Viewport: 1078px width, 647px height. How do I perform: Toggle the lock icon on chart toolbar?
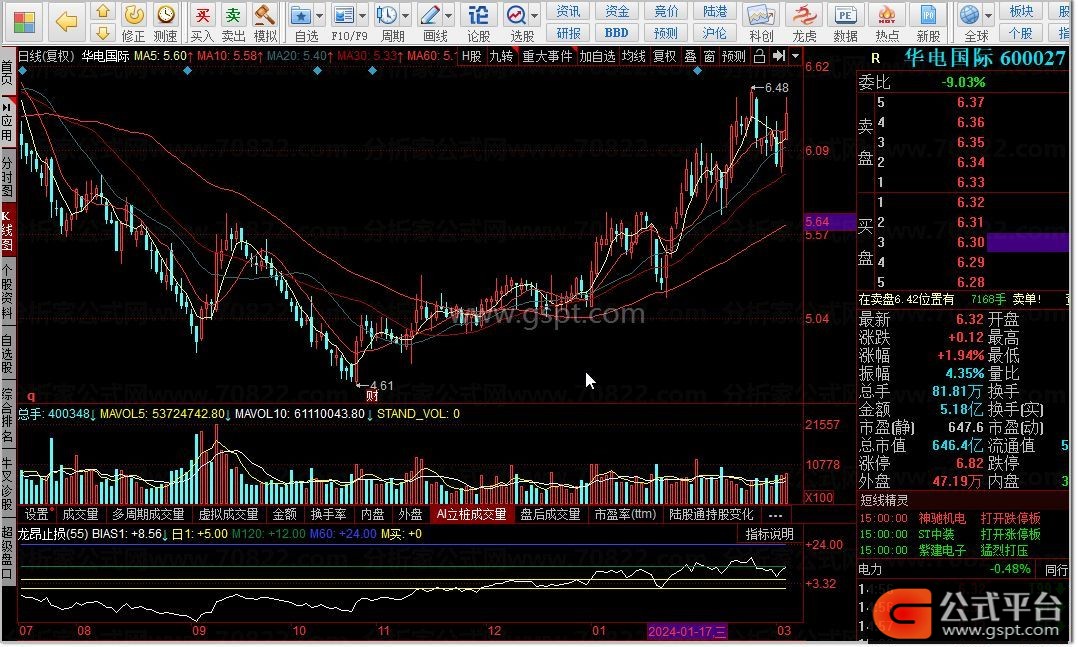coord(759,56)
